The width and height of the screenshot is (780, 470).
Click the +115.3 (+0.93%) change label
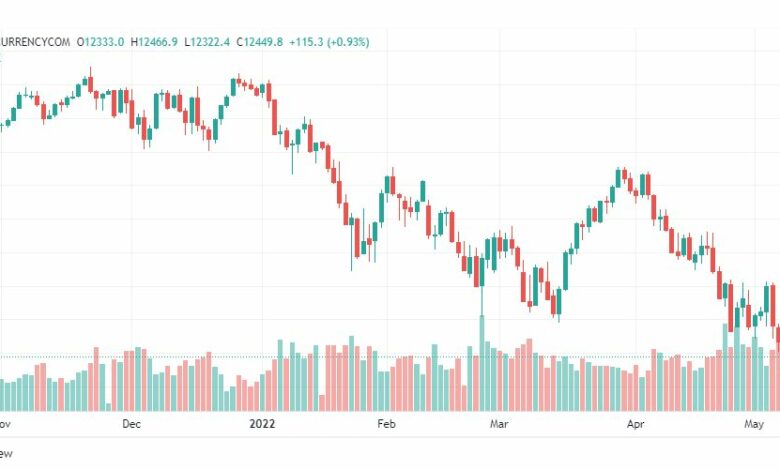pyautogui.click(x=329, y=42)
